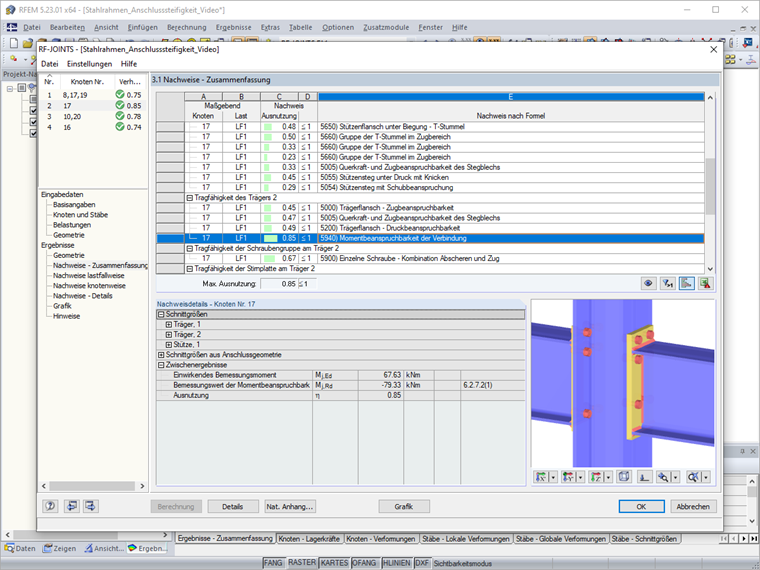Click the Max. Ausnutzung value field
Viewport: 760px width, 570px height.
(x=279, y=284)
